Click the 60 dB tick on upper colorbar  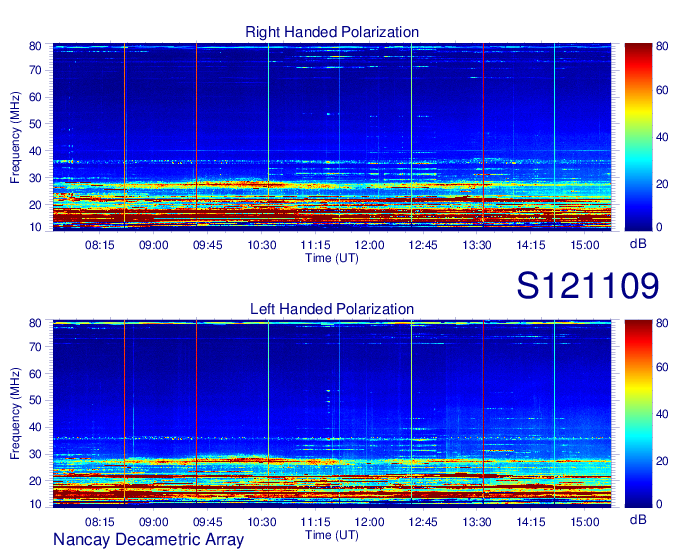662,90
